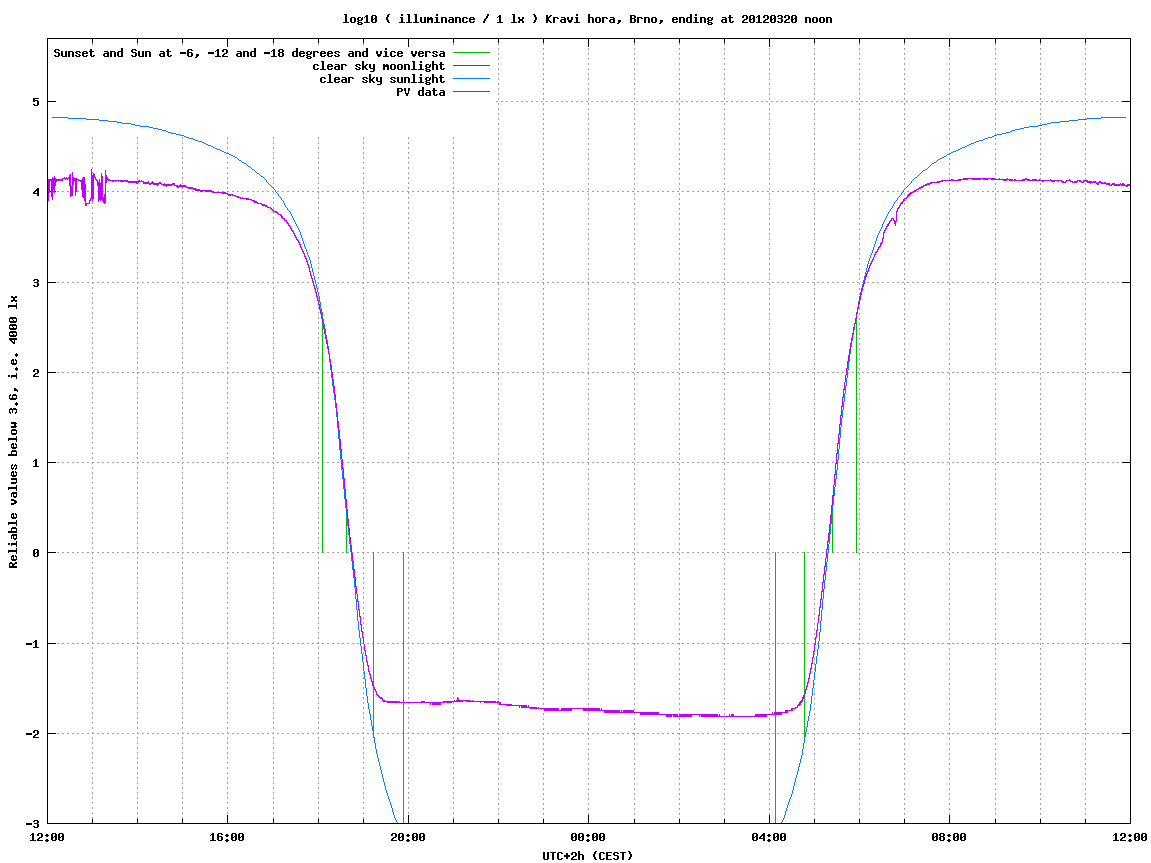
Task: Click x-axis tick label 16:00
Action: tap(228, 837)
